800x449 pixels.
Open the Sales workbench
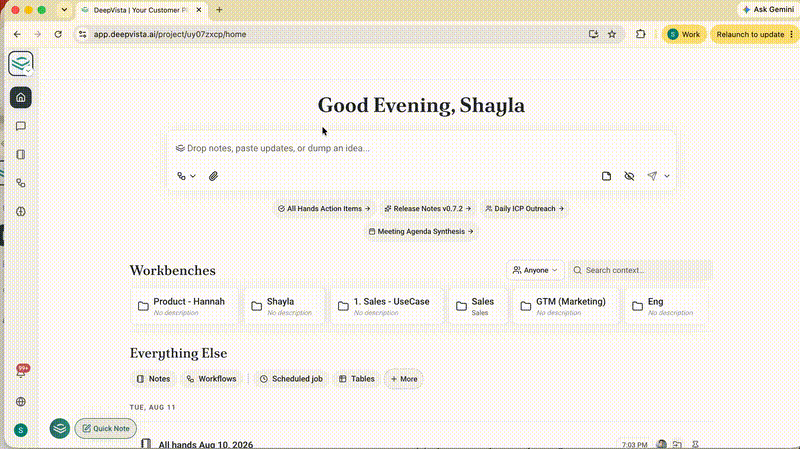[x=478, y=306]
